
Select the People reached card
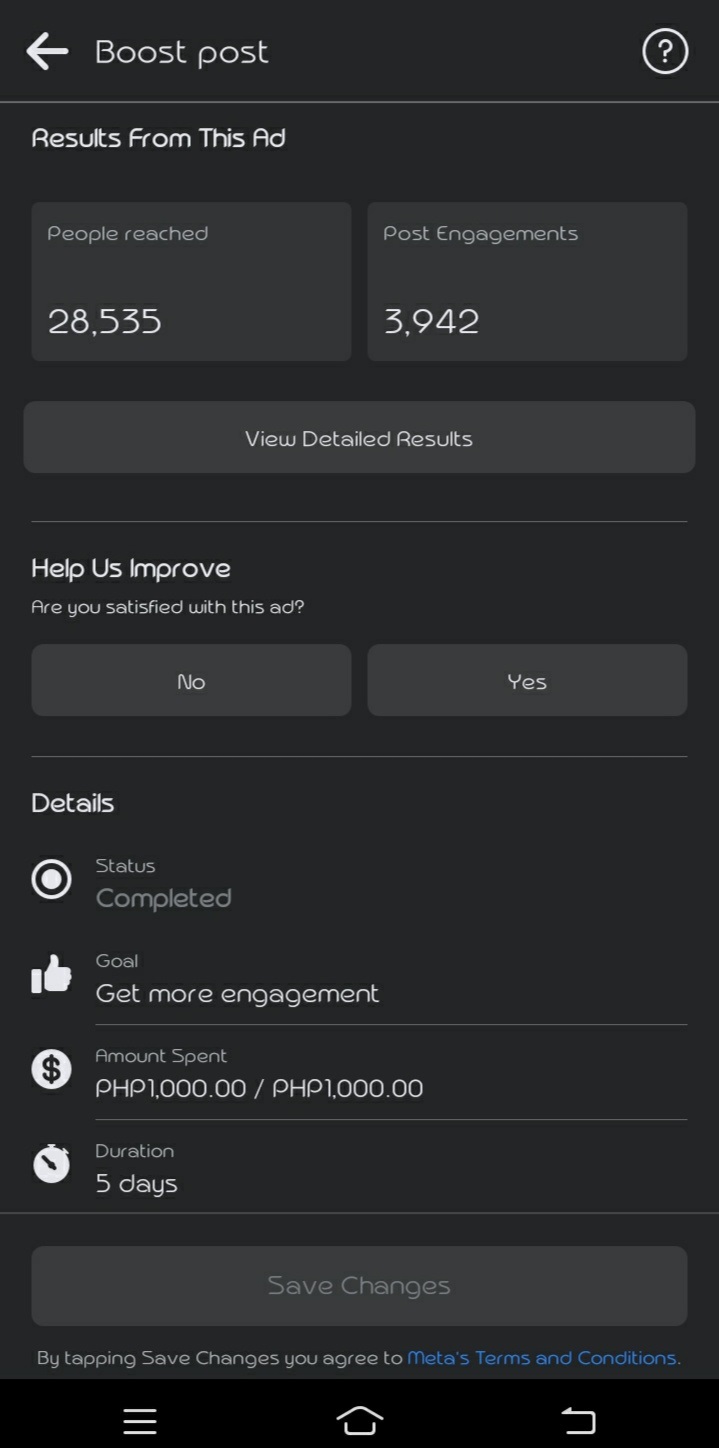[x=191, y=282]
